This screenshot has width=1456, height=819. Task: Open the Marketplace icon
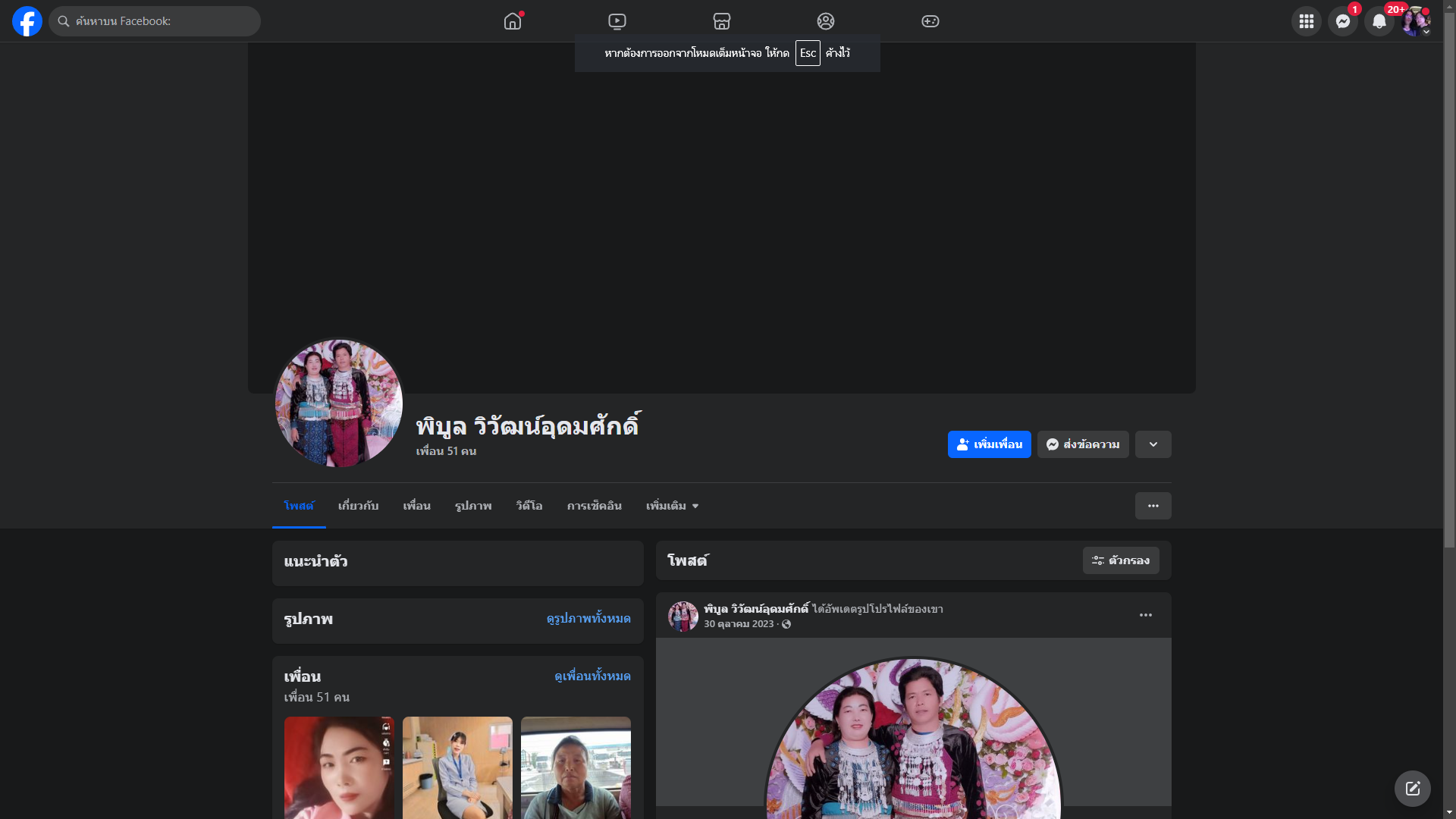coord(721,21)
